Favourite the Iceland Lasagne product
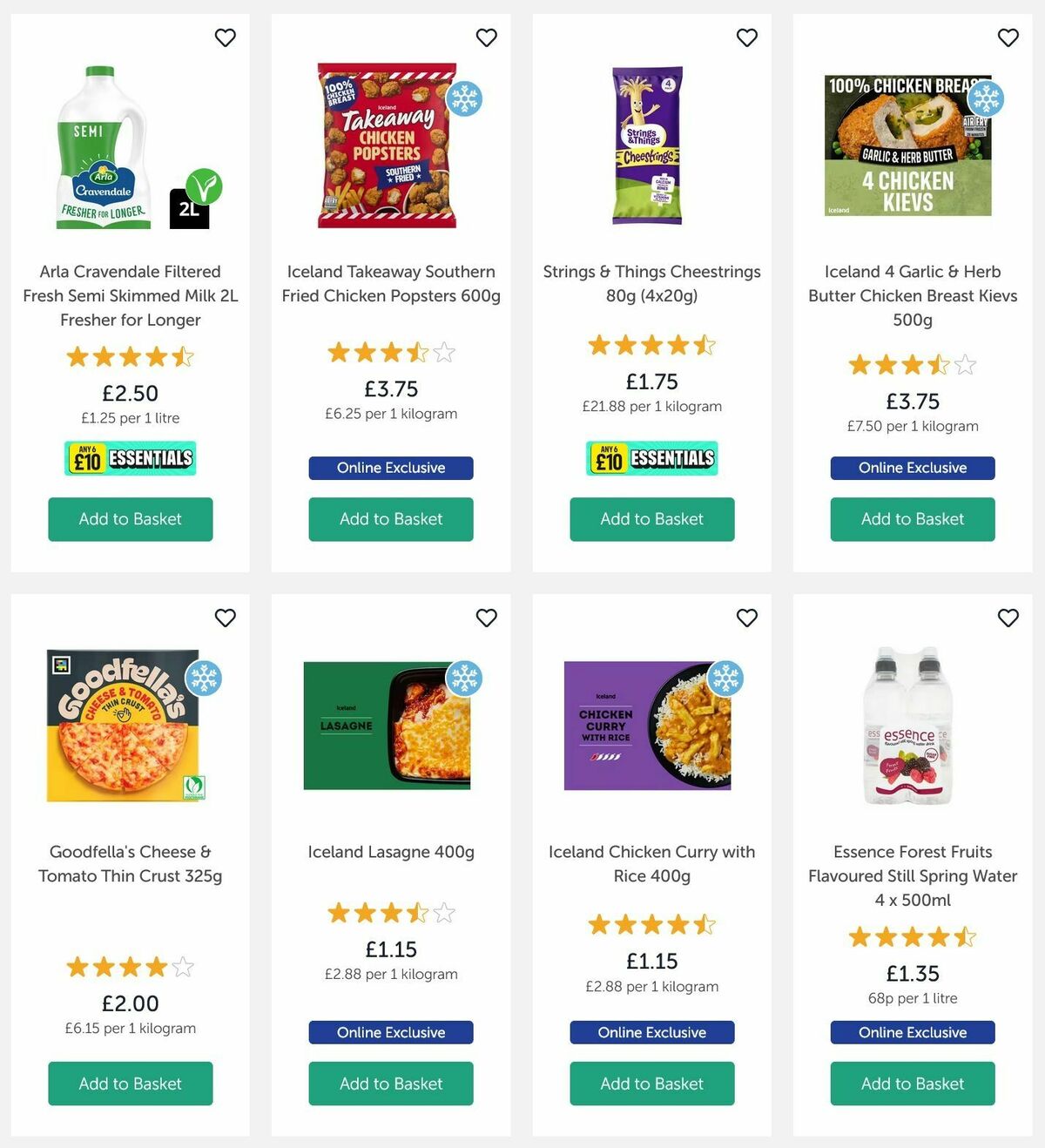 point(486,618)
